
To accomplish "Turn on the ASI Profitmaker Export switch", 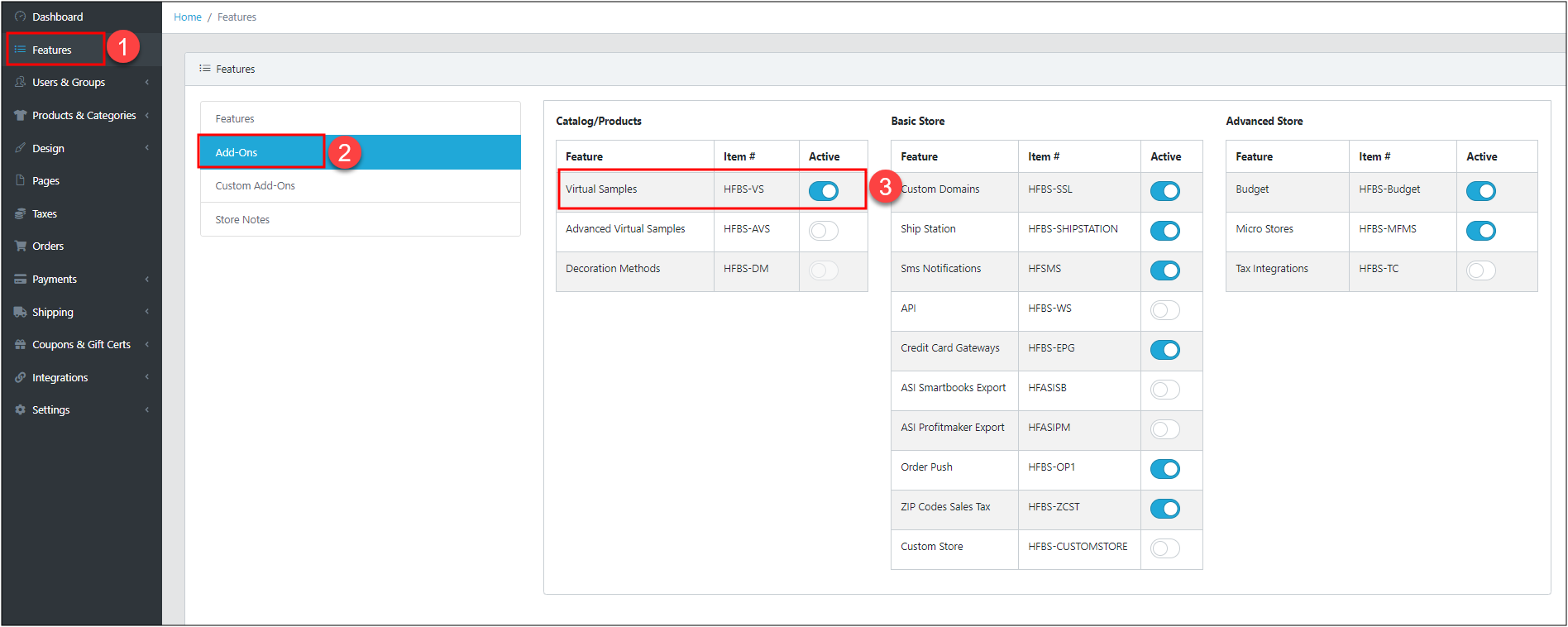I will pos(1165,429).
